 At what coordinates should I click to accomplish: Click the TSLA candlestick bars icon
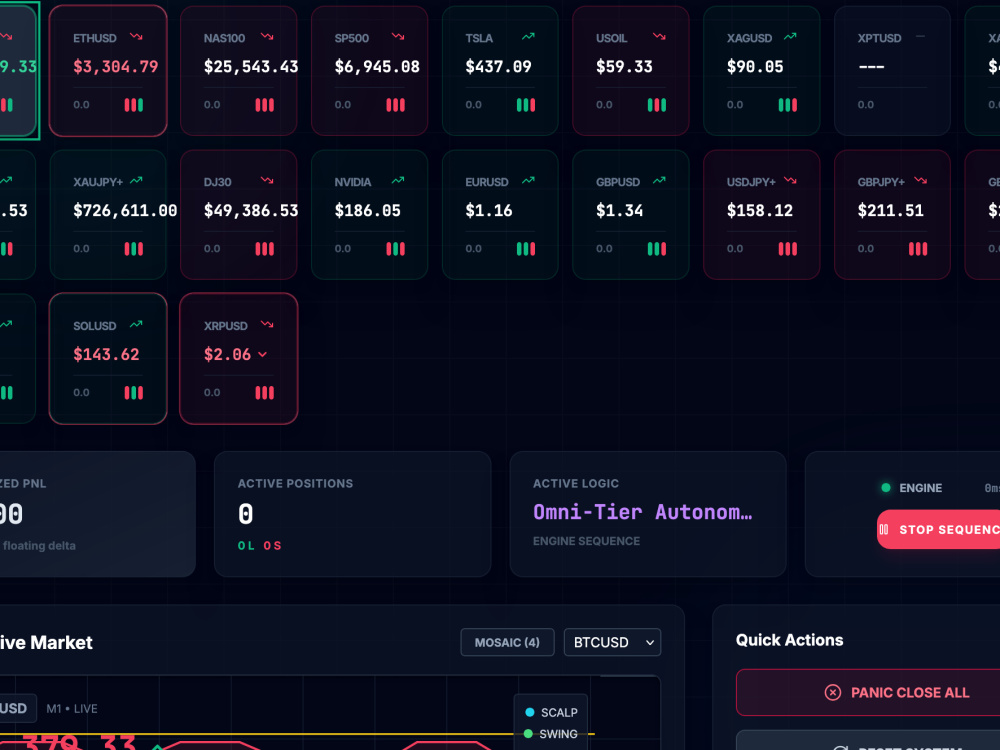pos(526,105)
